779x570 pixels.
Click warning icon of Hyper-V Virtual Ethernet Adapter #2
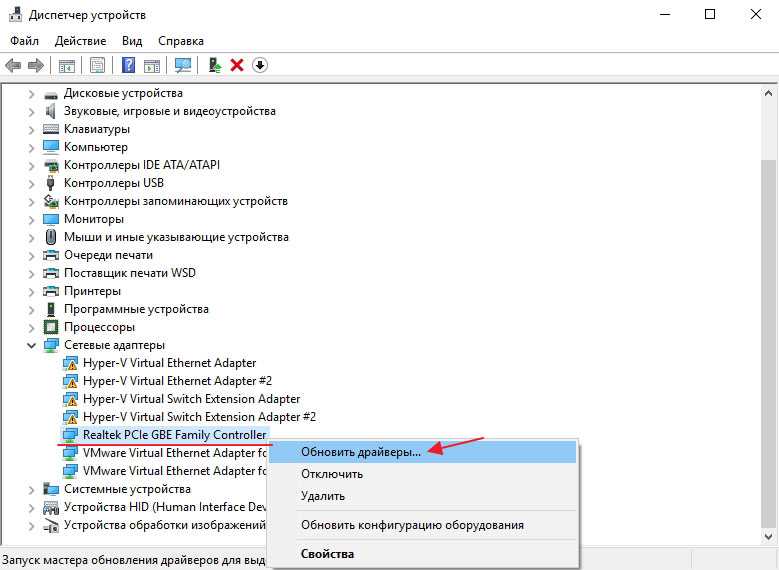[x=70, y=381]
